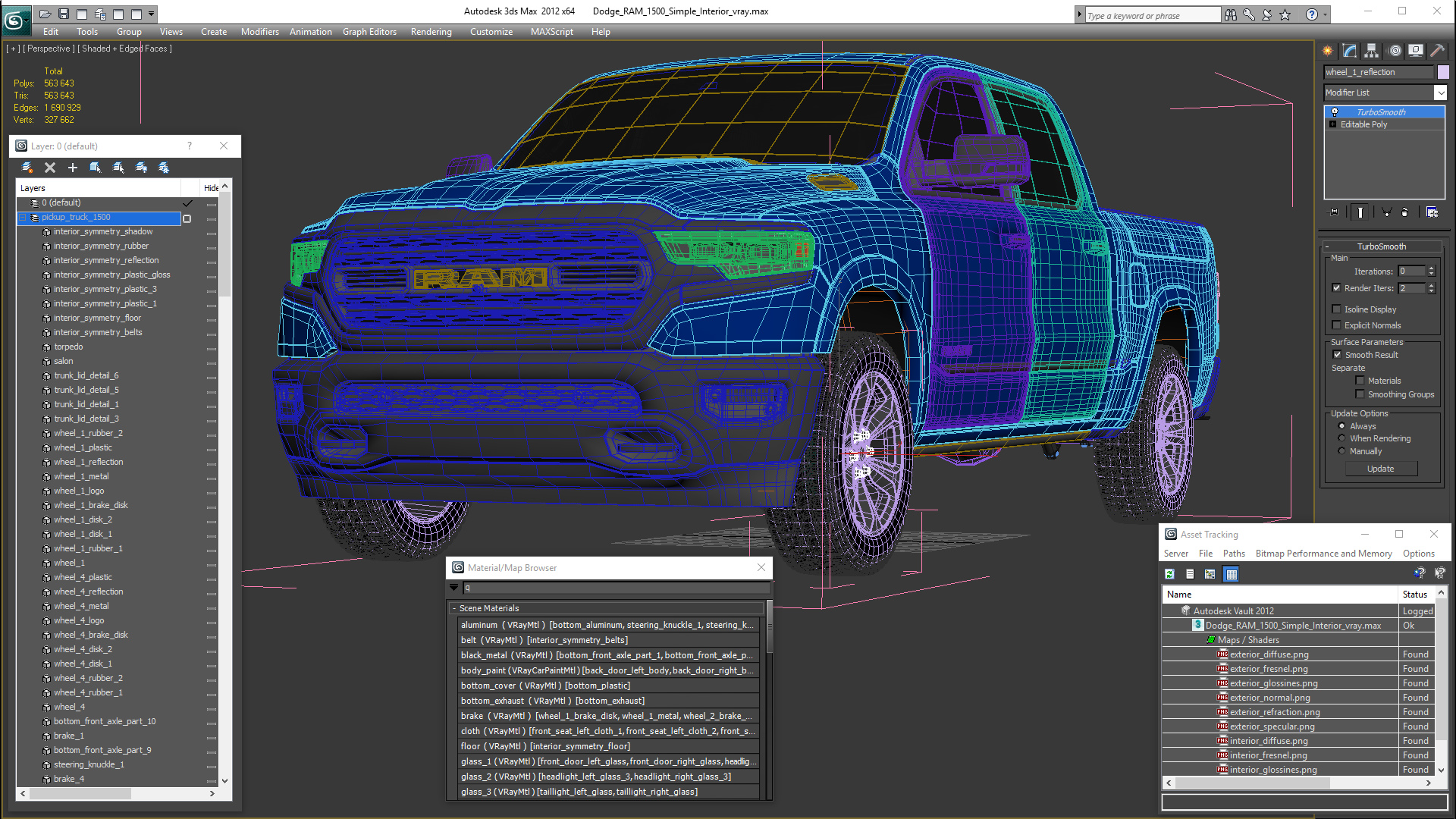This screenshot has width=1456, height=819.
Task: Click the Perspective viewport label
Action: [x=49, y=49]
